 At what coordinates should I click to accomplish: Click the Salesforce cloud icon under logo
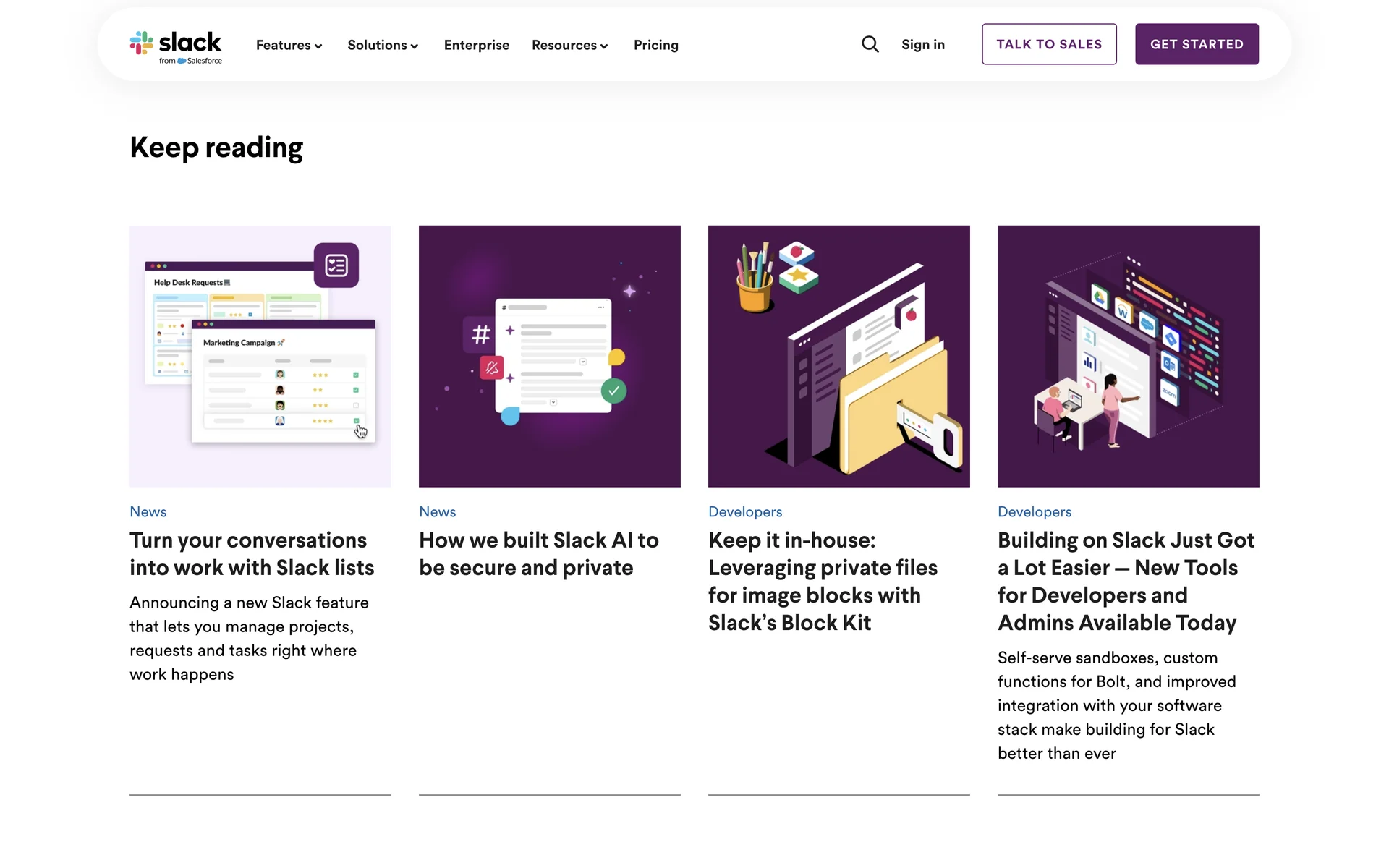point(182,61)
